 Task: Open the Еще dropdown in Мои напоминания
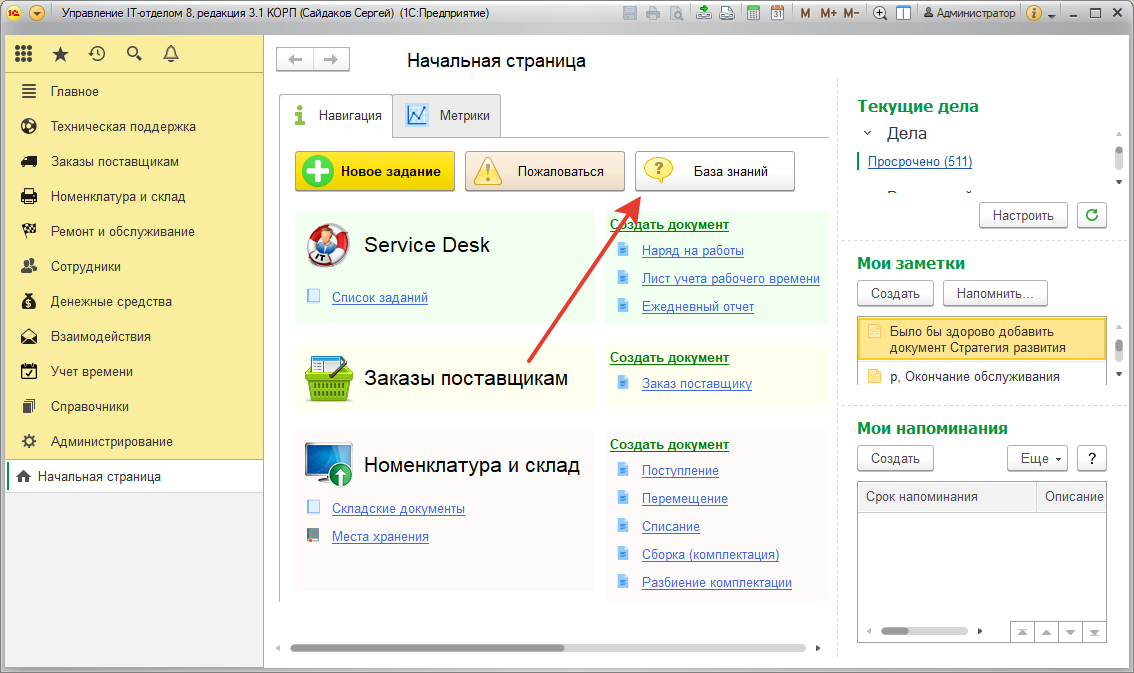1038,458
